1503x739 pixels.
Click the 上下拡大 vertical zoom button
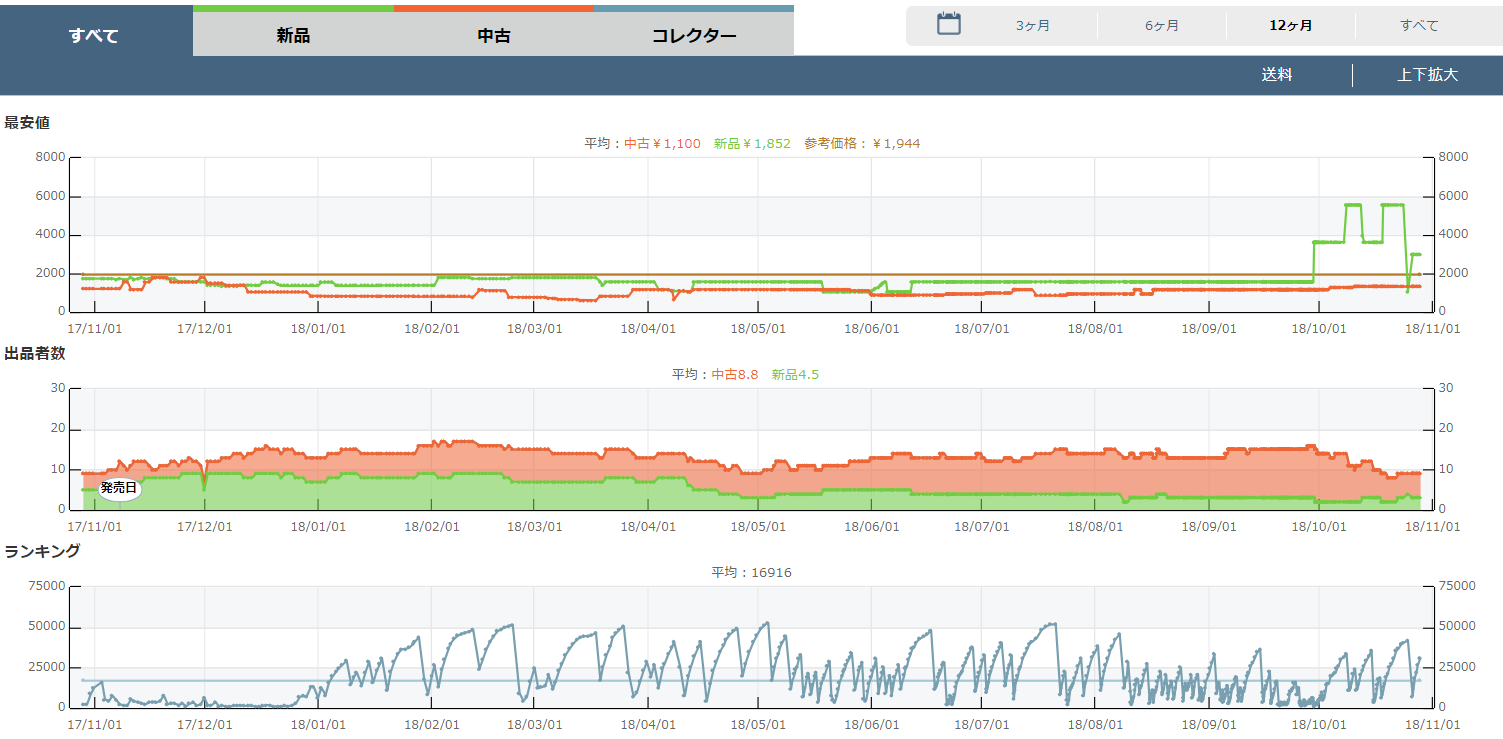[1427, 75]
